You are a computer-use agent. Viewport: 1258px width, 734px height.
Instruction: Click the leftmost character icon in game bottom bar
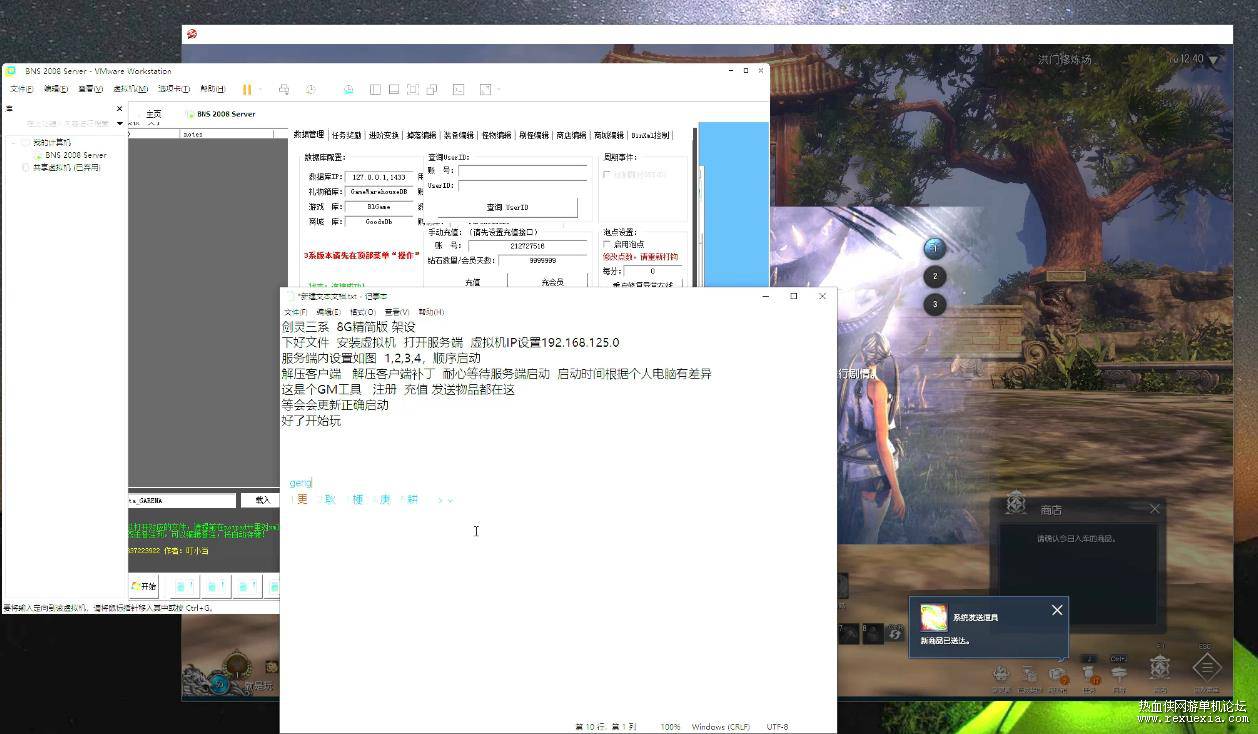tap(1002, 674)
